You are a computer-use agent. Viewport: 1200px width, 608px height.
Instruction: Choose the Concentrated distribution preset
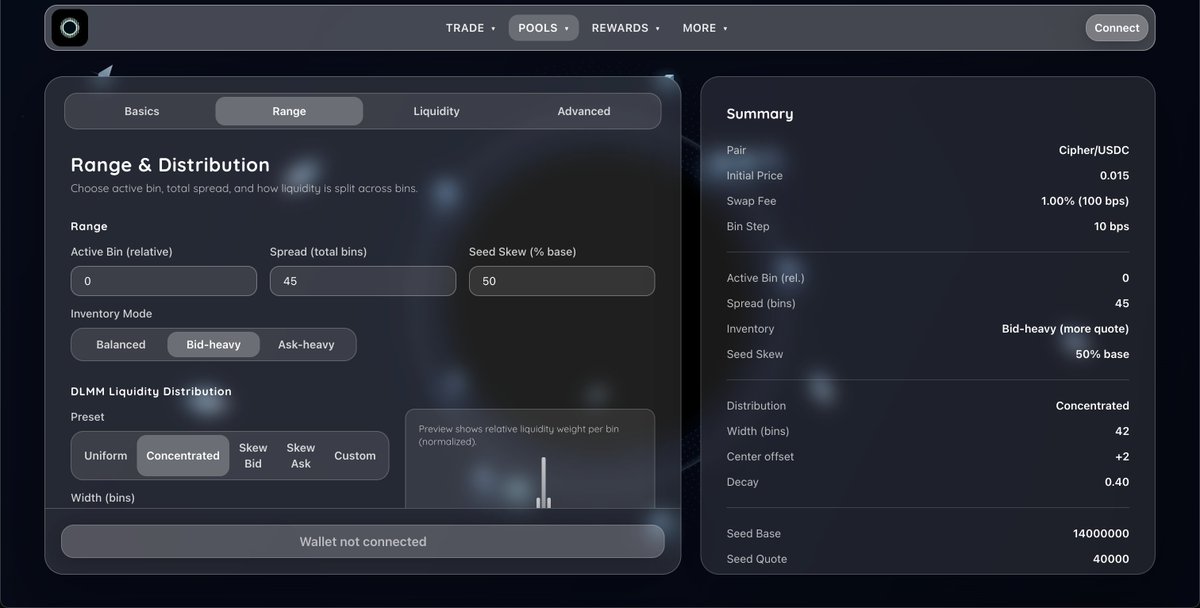tap(183, 455)
